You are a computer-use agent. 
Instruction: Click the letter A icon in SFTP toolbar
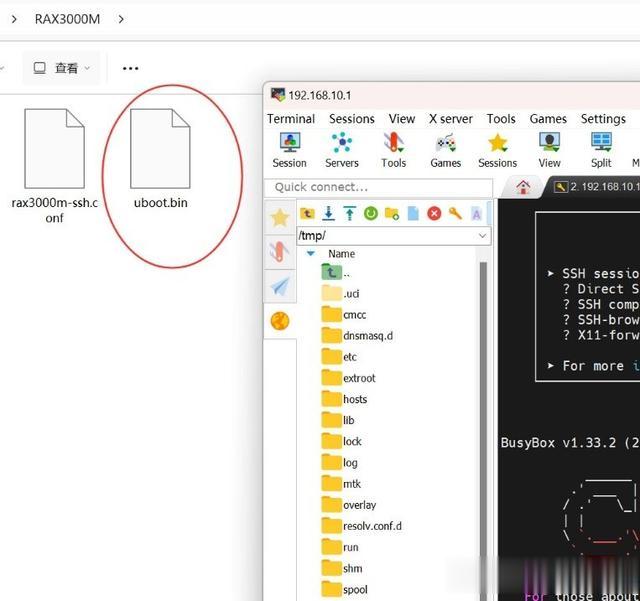(x=476, y=213)
